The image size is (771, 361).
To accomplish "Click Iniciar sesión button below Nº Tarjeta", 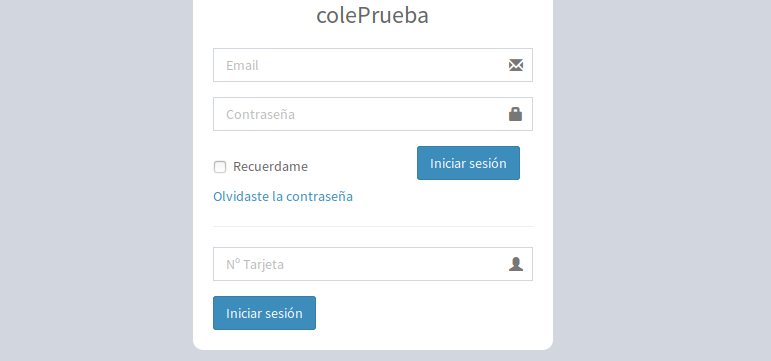I will pyautogui.click(x=264, y=313).
